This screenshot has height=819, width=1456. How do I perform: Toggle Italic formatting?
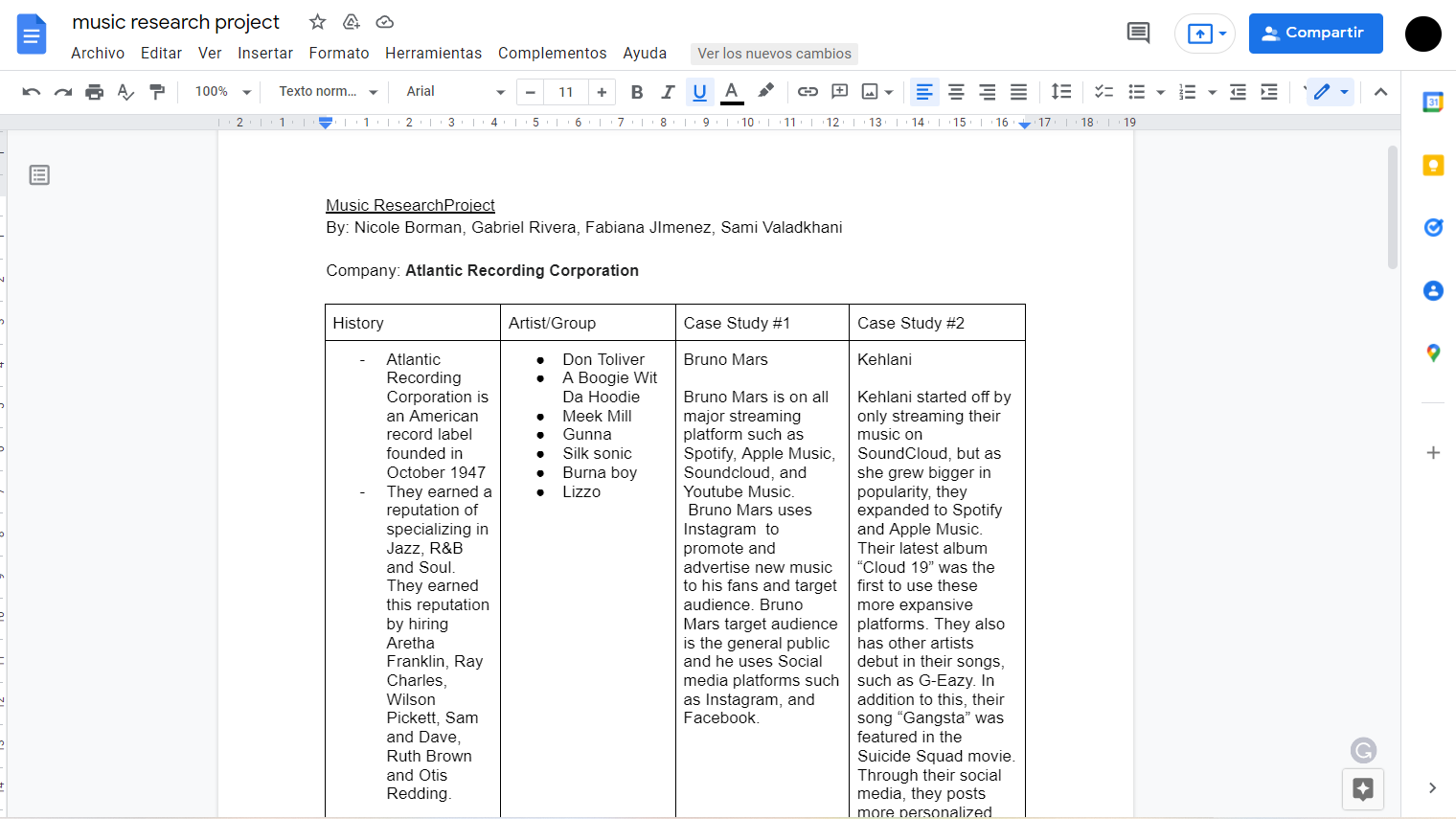pyautogui.click(x=668, y=92)
